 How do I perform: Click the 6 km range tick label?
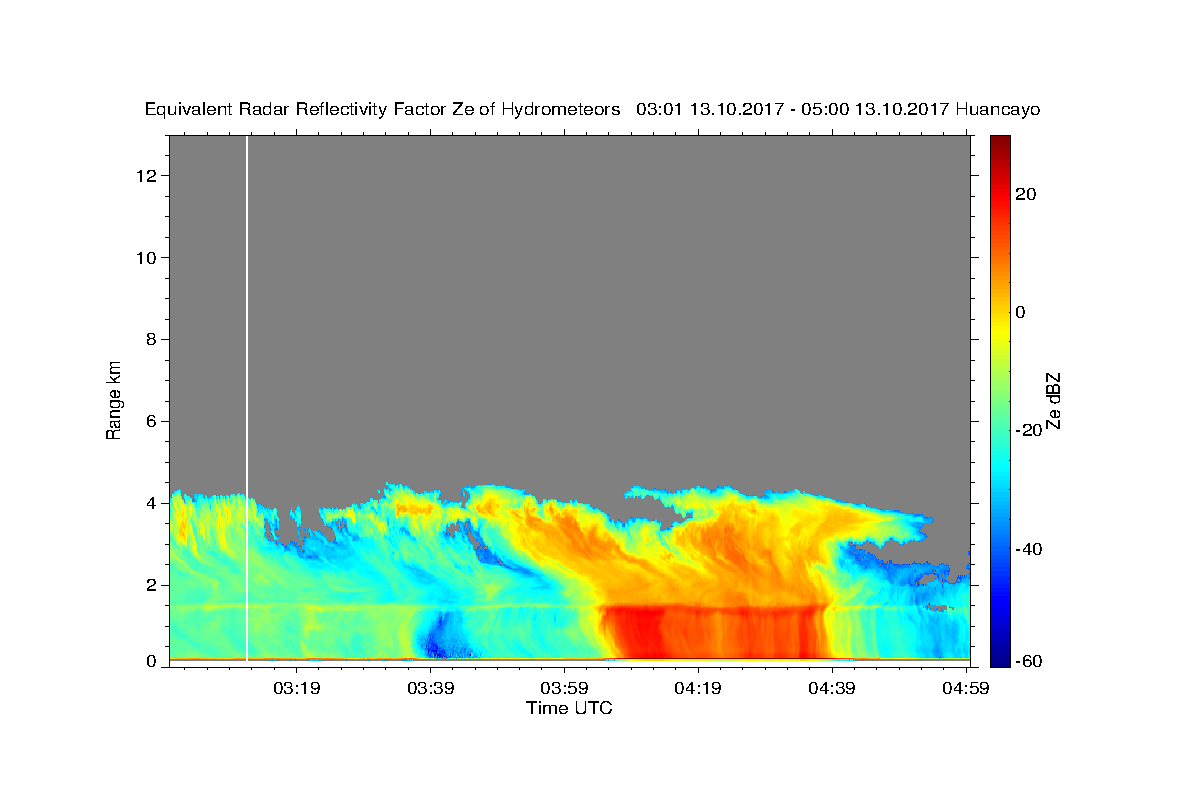pyautogui.click(x=152, y=421)
